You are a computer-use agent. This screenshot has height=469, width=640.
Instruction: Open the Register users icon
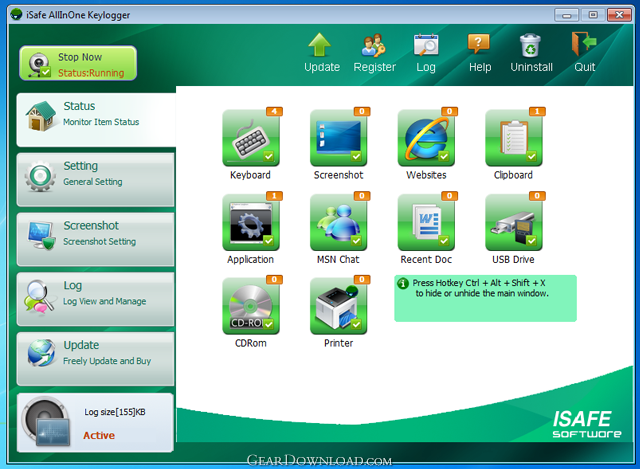pyautogui.click(x=373, y=45)
